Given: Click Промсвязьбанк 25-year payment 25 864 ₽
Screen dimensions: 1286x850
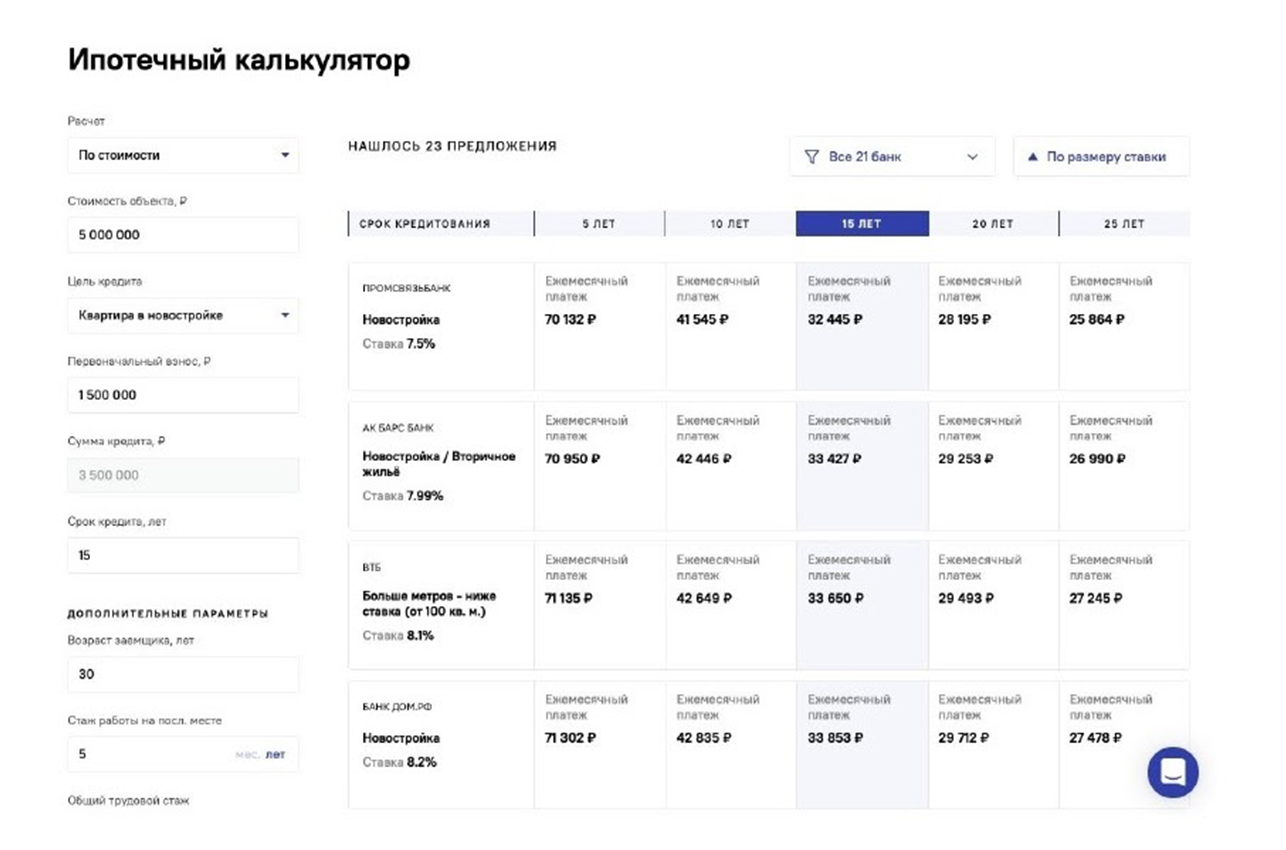Looking at the screenshot, I should (1097, 320).
